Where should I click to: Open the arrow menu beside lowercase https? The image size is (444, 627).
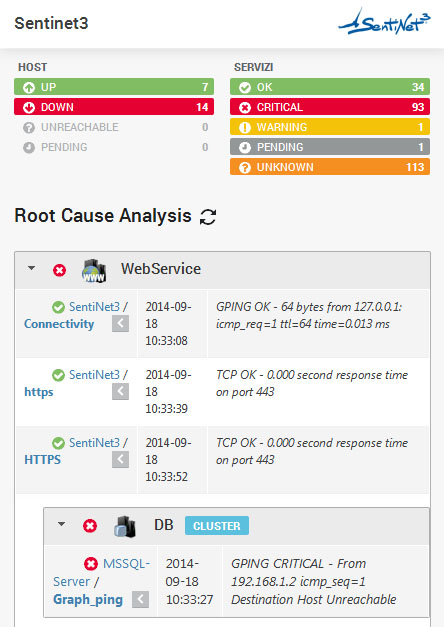click(120, 391)
